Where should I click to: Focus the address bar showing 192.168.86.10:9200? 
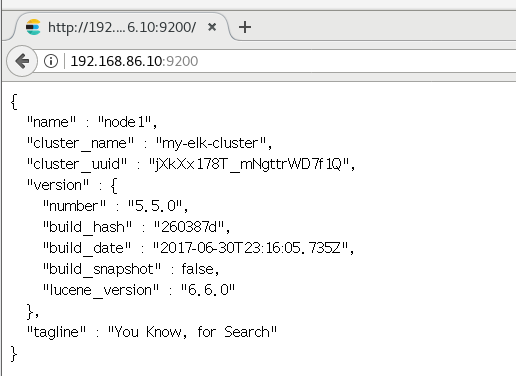point(290,61)
